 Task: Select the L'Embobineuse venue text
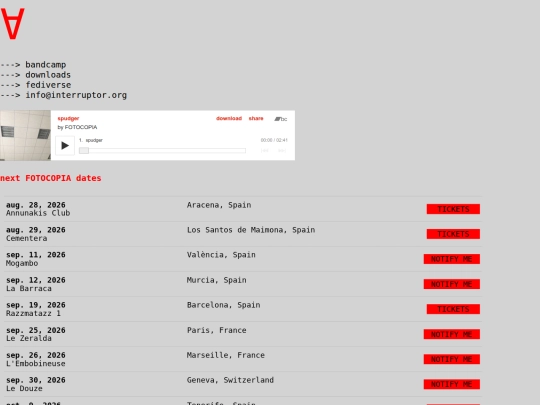click(x=36, y=364)
